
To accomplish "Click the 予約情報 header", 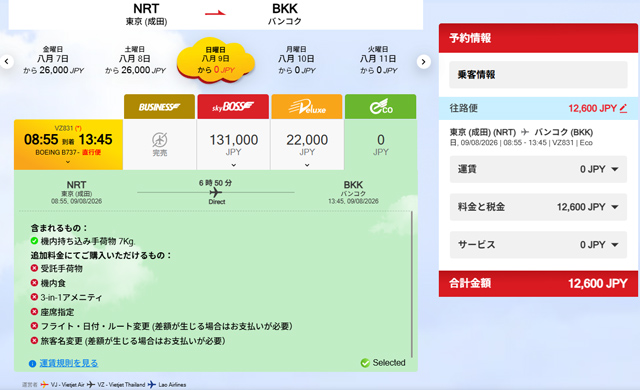I will [x=538, y=38].
